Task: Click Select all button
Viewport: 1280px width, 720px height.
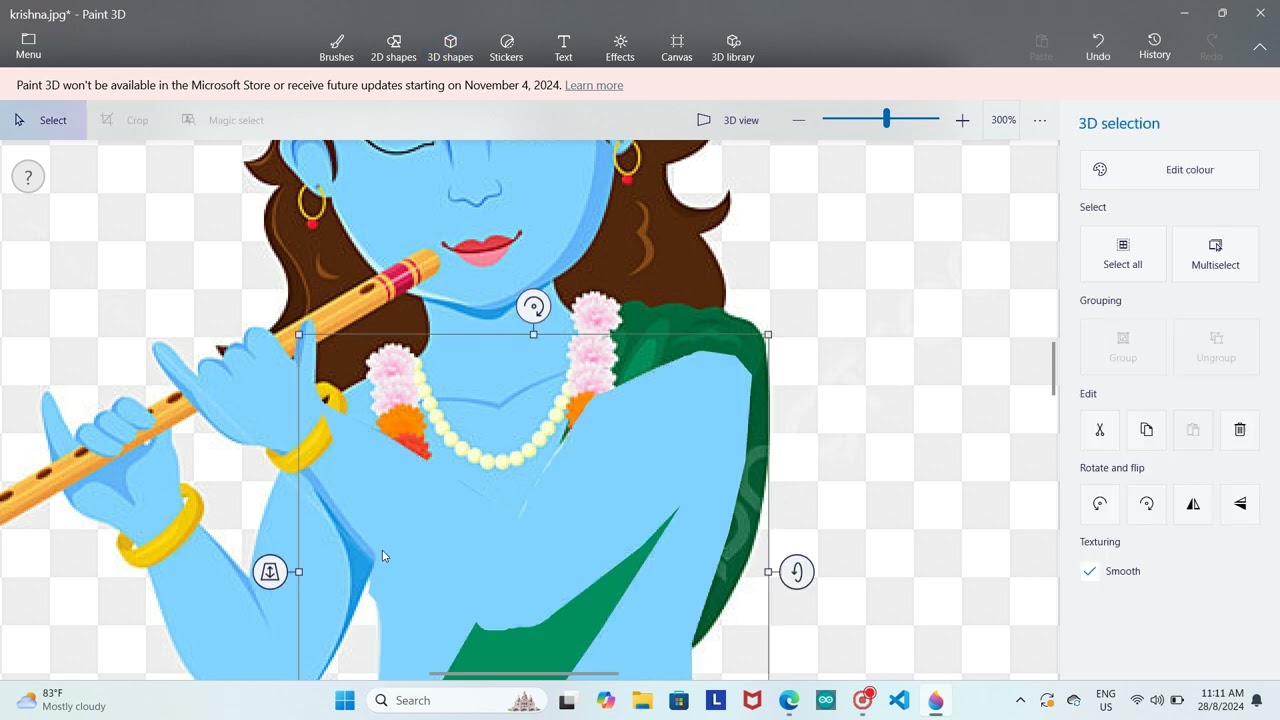Action: 1123,253
